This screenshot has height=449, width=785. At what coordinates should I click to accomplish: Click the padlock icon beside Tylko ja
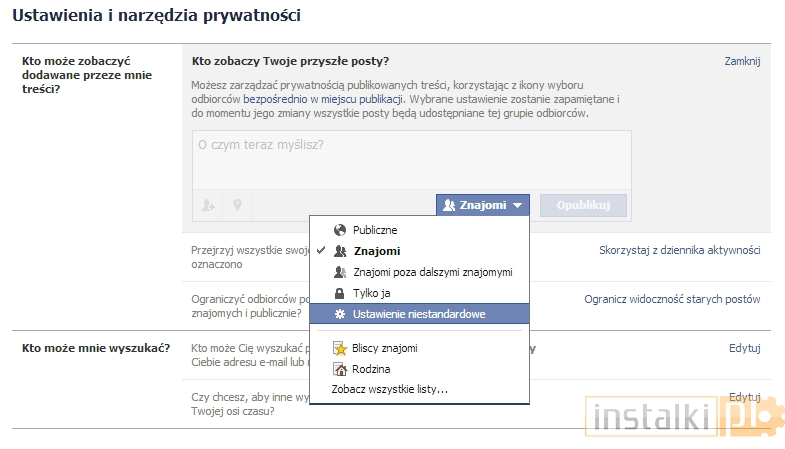[x=340, y=293]
